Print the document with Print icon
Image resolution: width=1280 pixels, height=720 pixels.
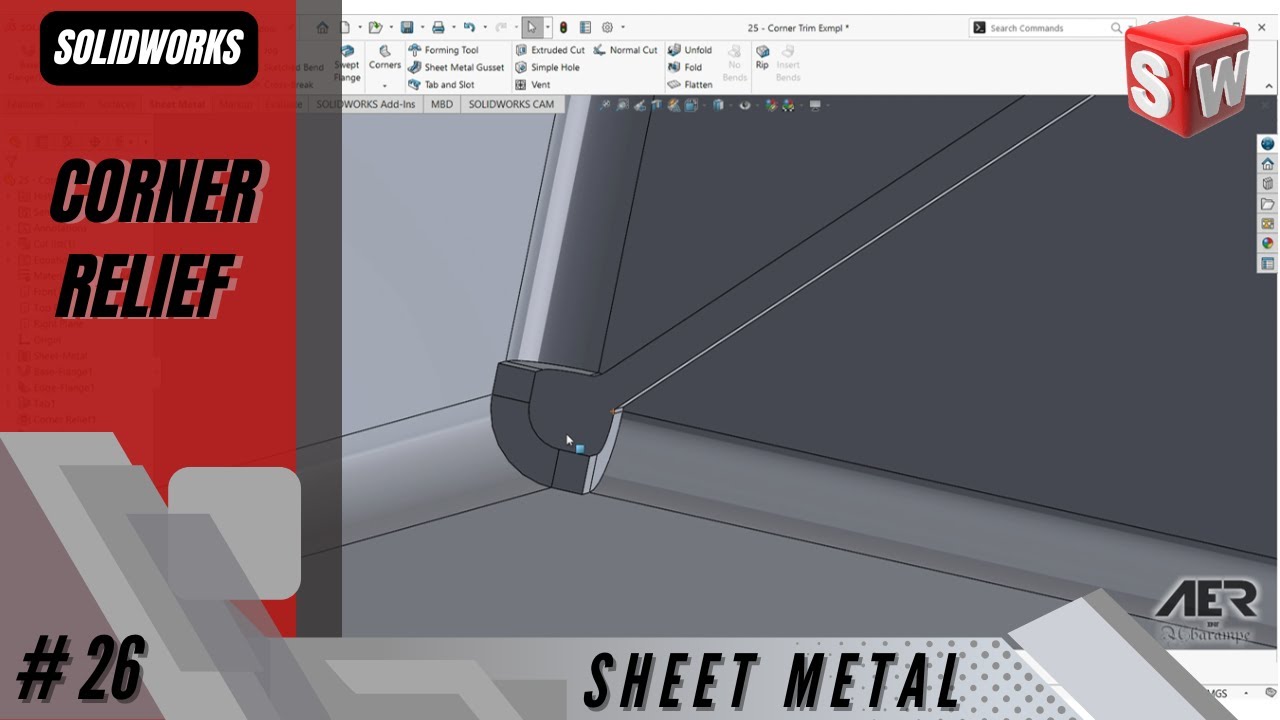[x=438, y=28]
